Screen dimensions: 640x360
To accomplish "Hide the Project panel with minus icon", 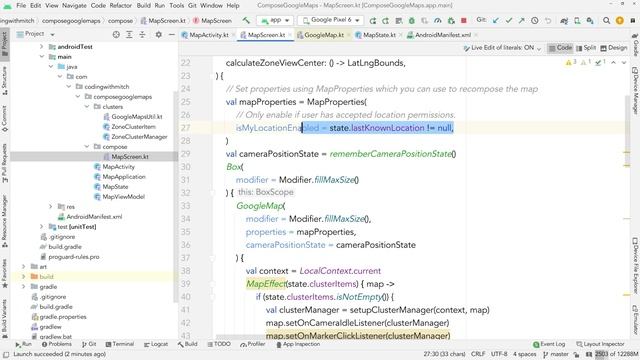I will [x=171, y=35].
